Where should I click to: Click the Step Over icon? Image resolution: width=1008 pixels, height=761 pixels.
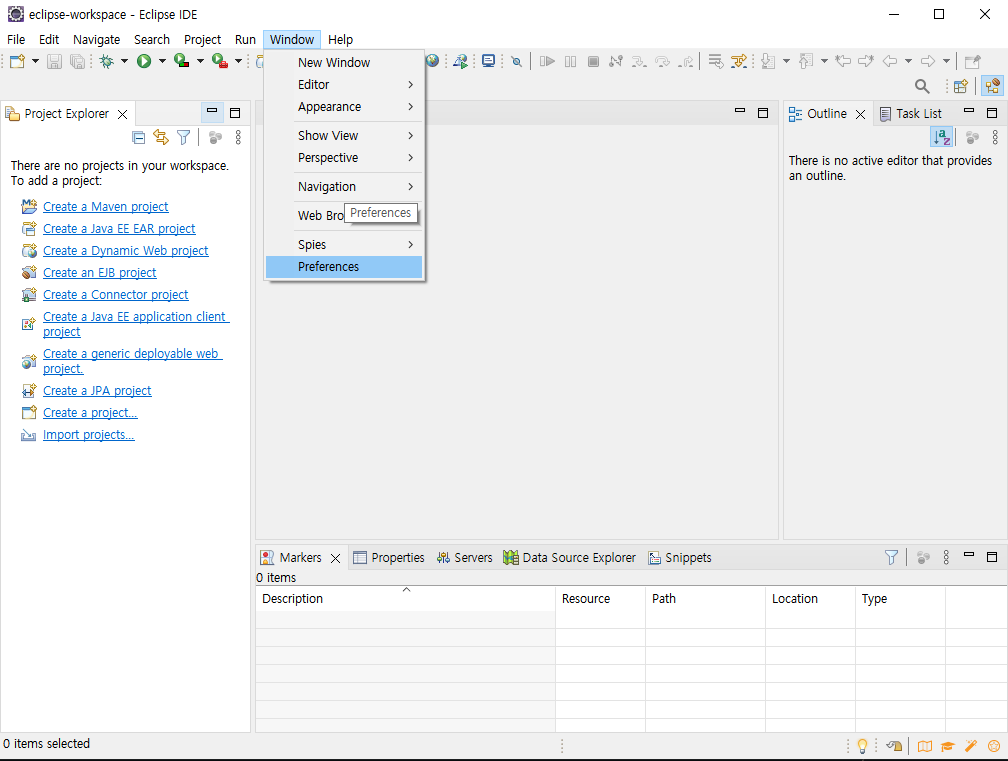(662, 61)
